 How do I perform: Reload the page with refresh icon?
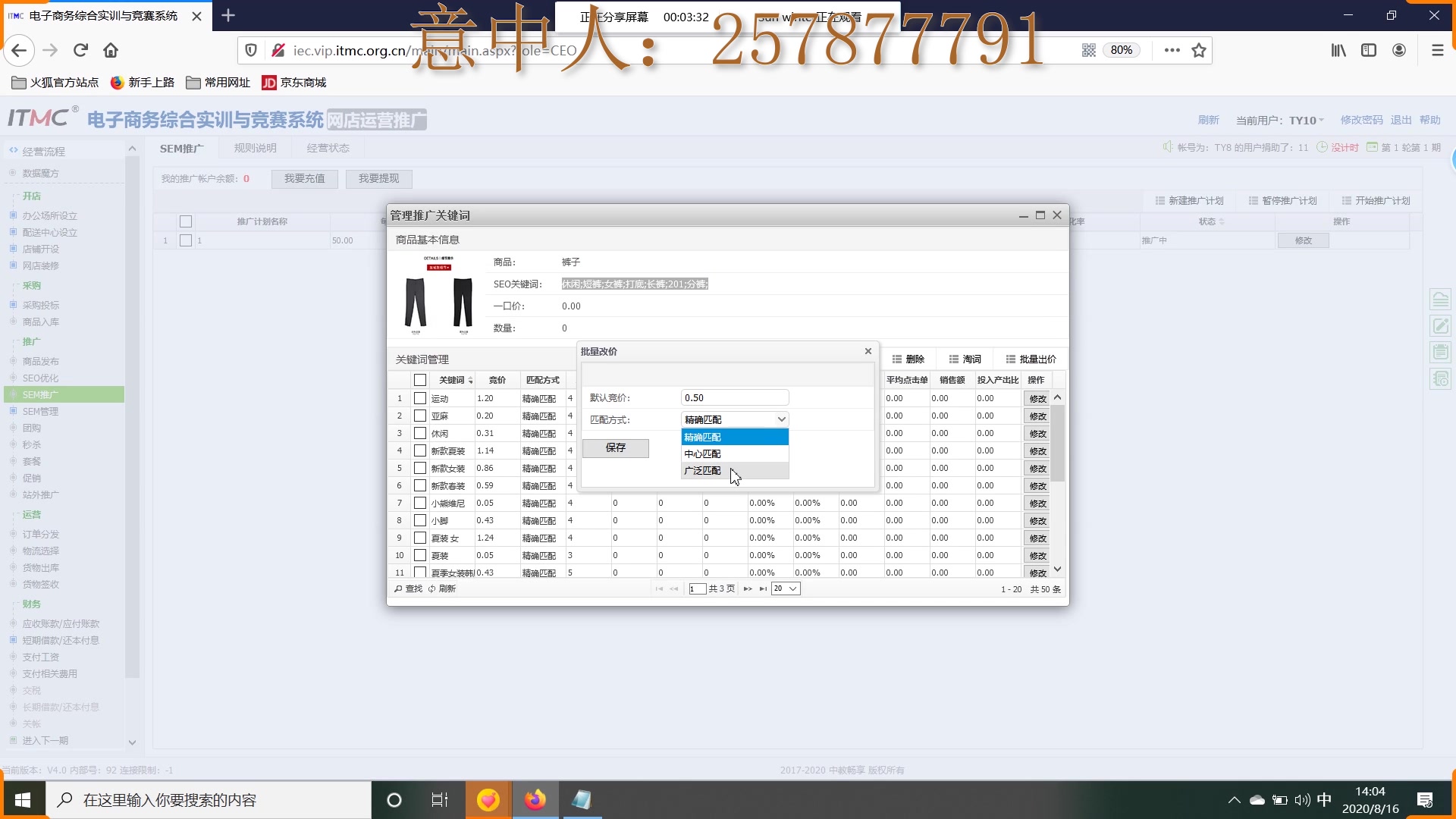point(80,51)
